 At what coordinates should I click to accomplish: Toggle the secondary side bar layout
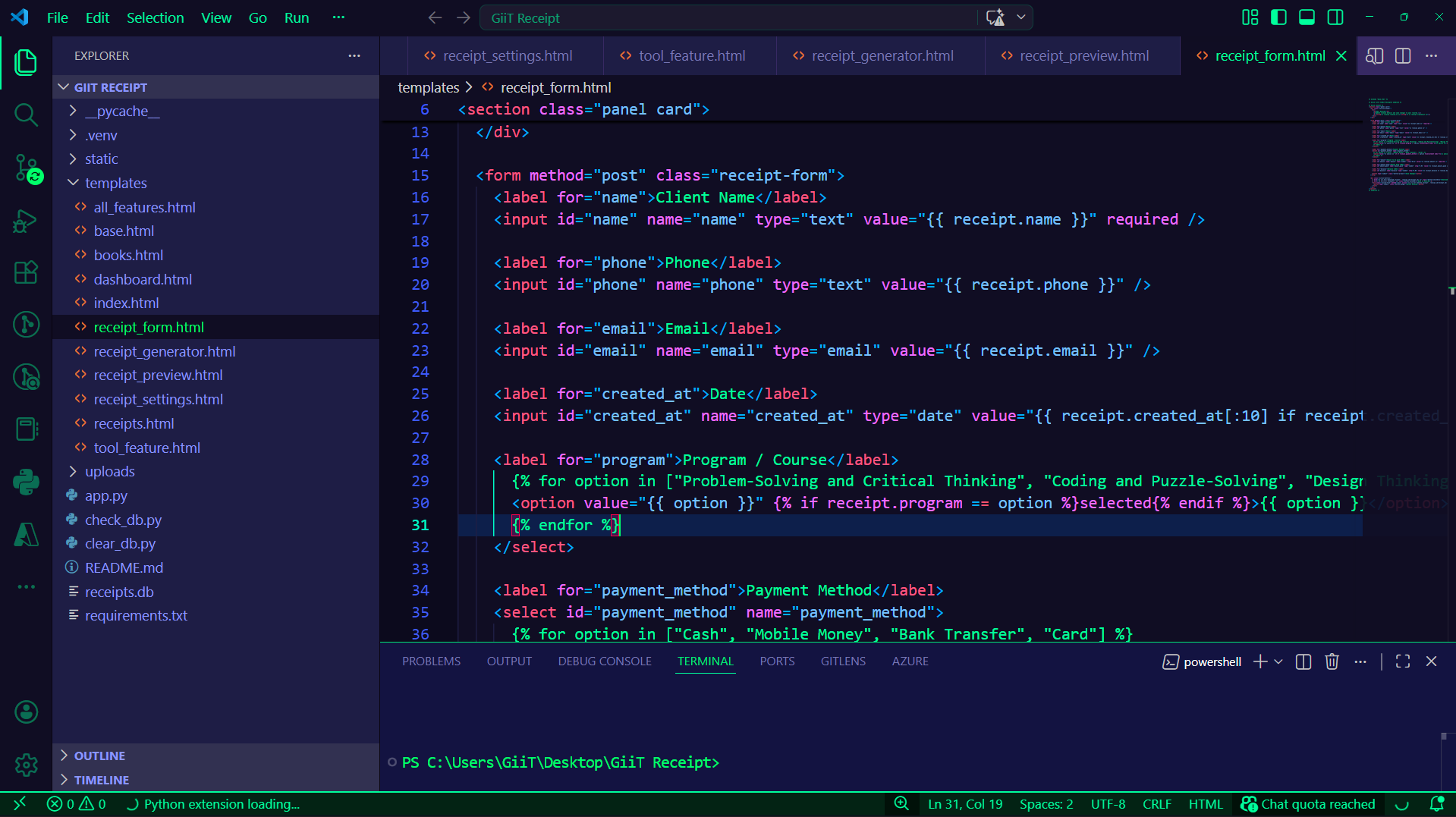(1335, 17)
